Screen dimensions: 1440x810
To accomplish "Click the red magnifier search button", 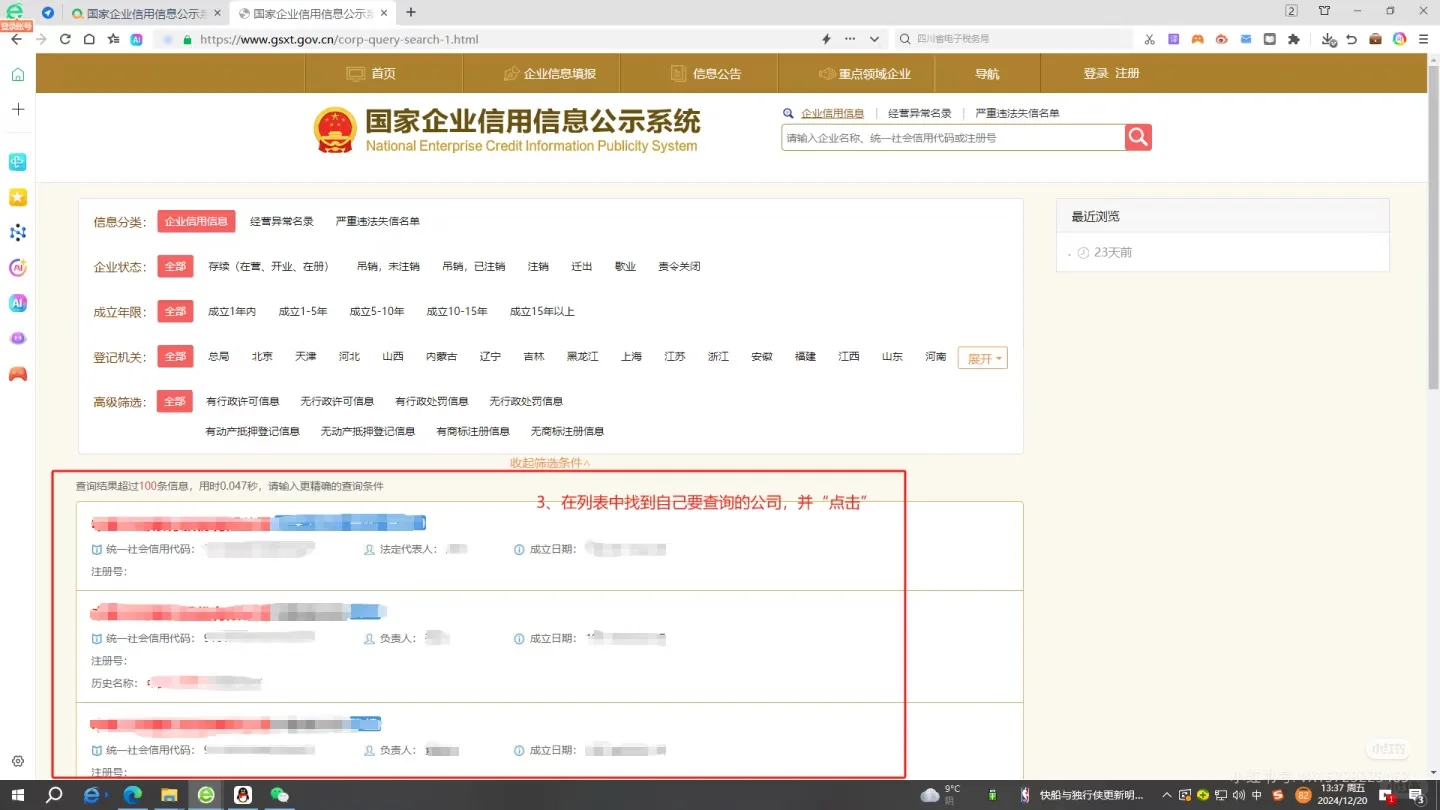I will pyautogui.click(x=1137, y=137).
